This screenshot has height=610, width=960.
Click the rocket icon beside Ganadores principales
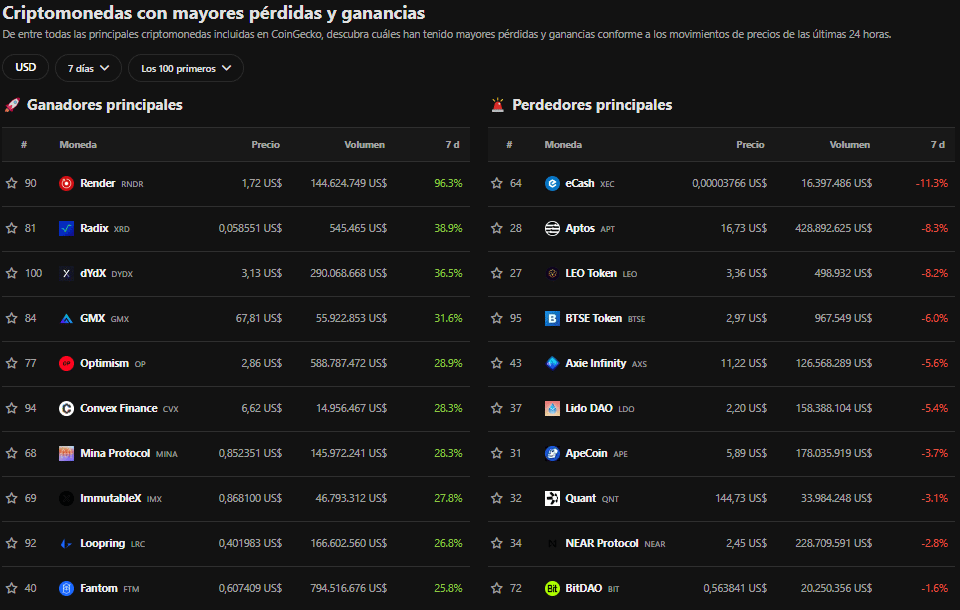12,105
